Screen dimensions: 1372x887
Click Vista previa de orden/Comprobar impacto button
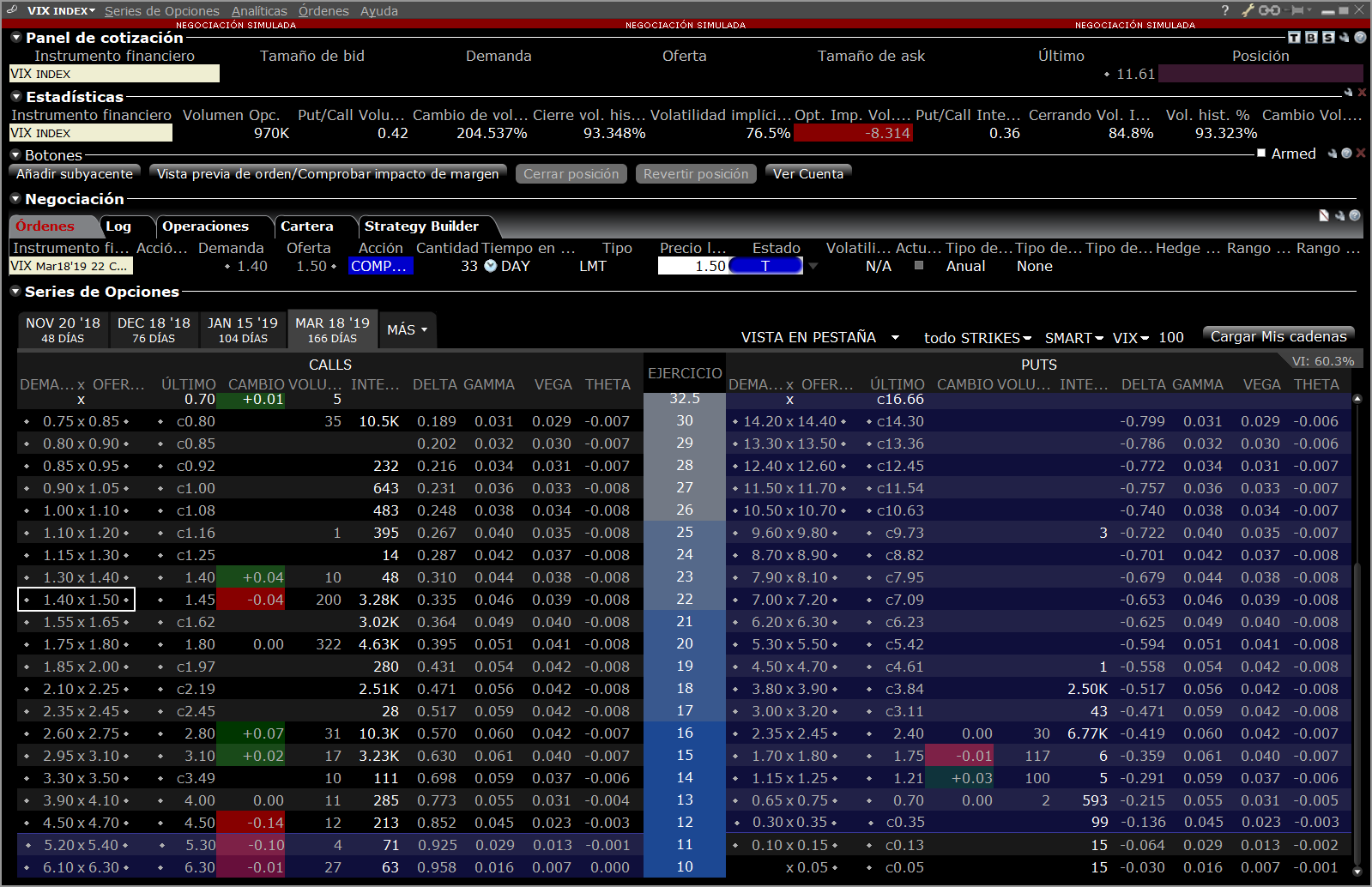pyautogui.click(x=328, y=173)
